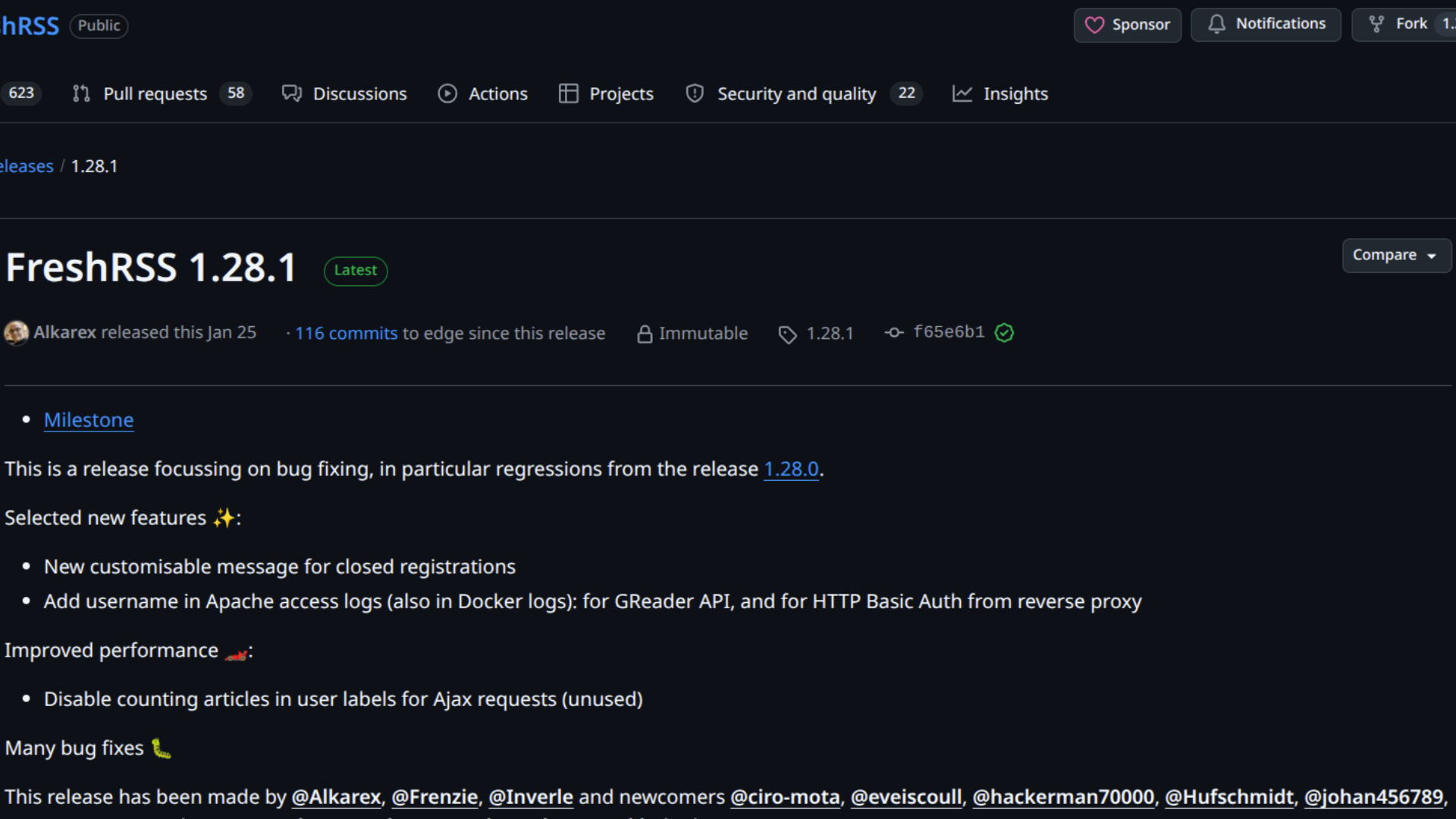Switch to the Insights tab
This screenshot has width=1456, height=819.
(1001, 93)
